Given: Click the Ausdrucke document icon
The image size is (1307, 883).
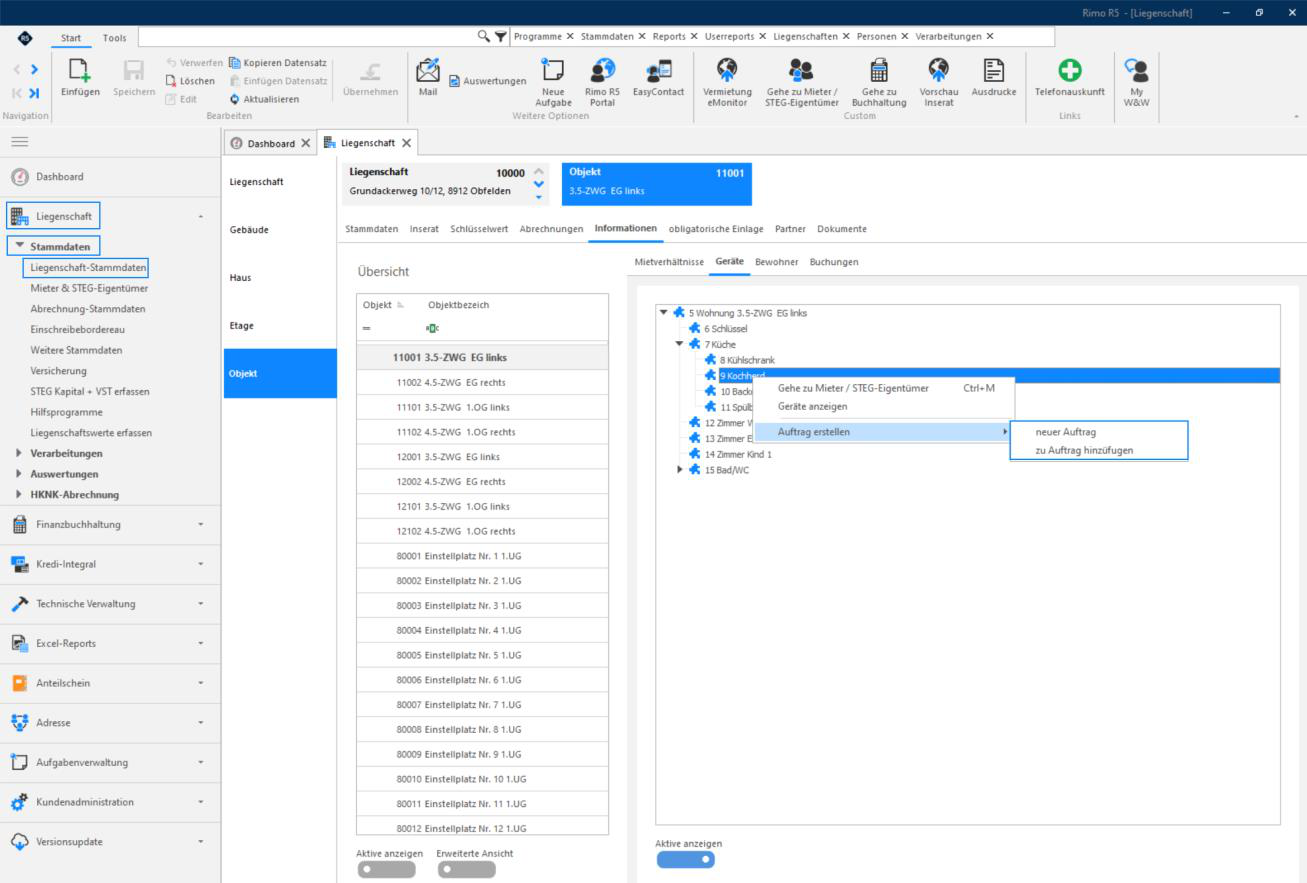Looking at the screenshot, I should click(x=994, y=69).
